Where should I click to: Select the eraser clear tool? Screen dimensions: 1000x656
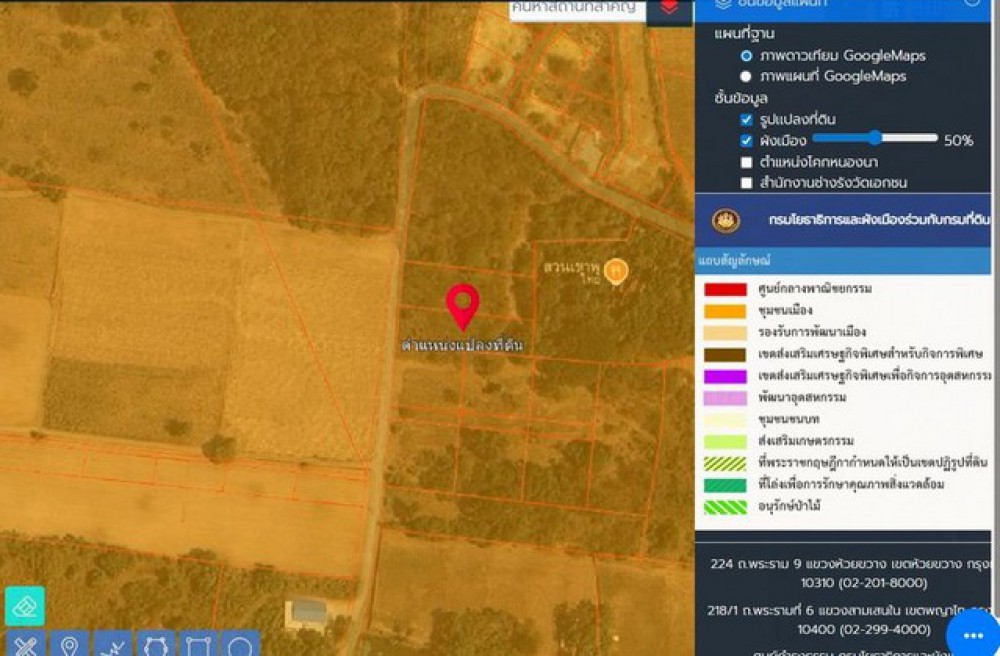24,606
